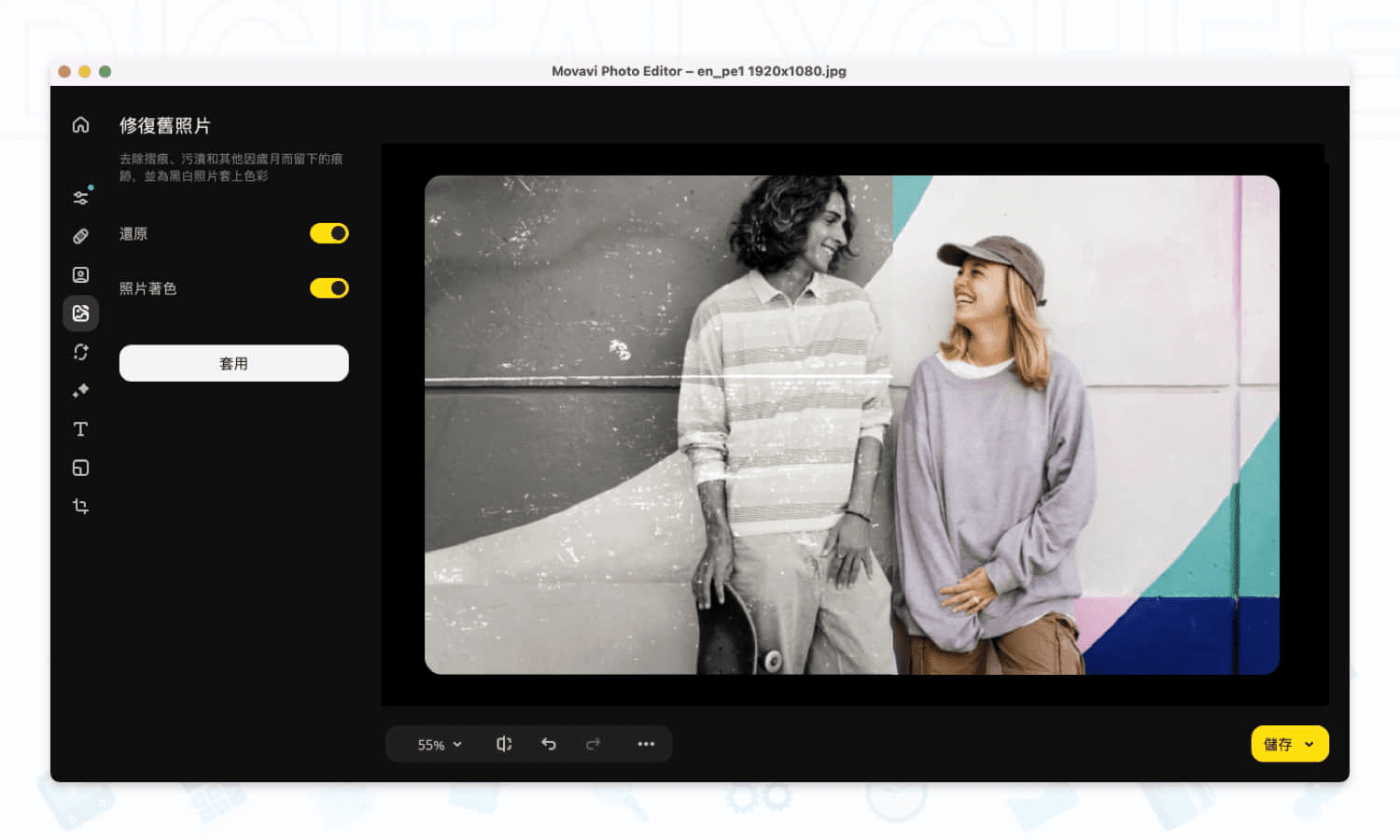Open the more options ellipsis menu
Image resolution: width=1400 pixels, height=840 pixels.
[x=646, y=744]
